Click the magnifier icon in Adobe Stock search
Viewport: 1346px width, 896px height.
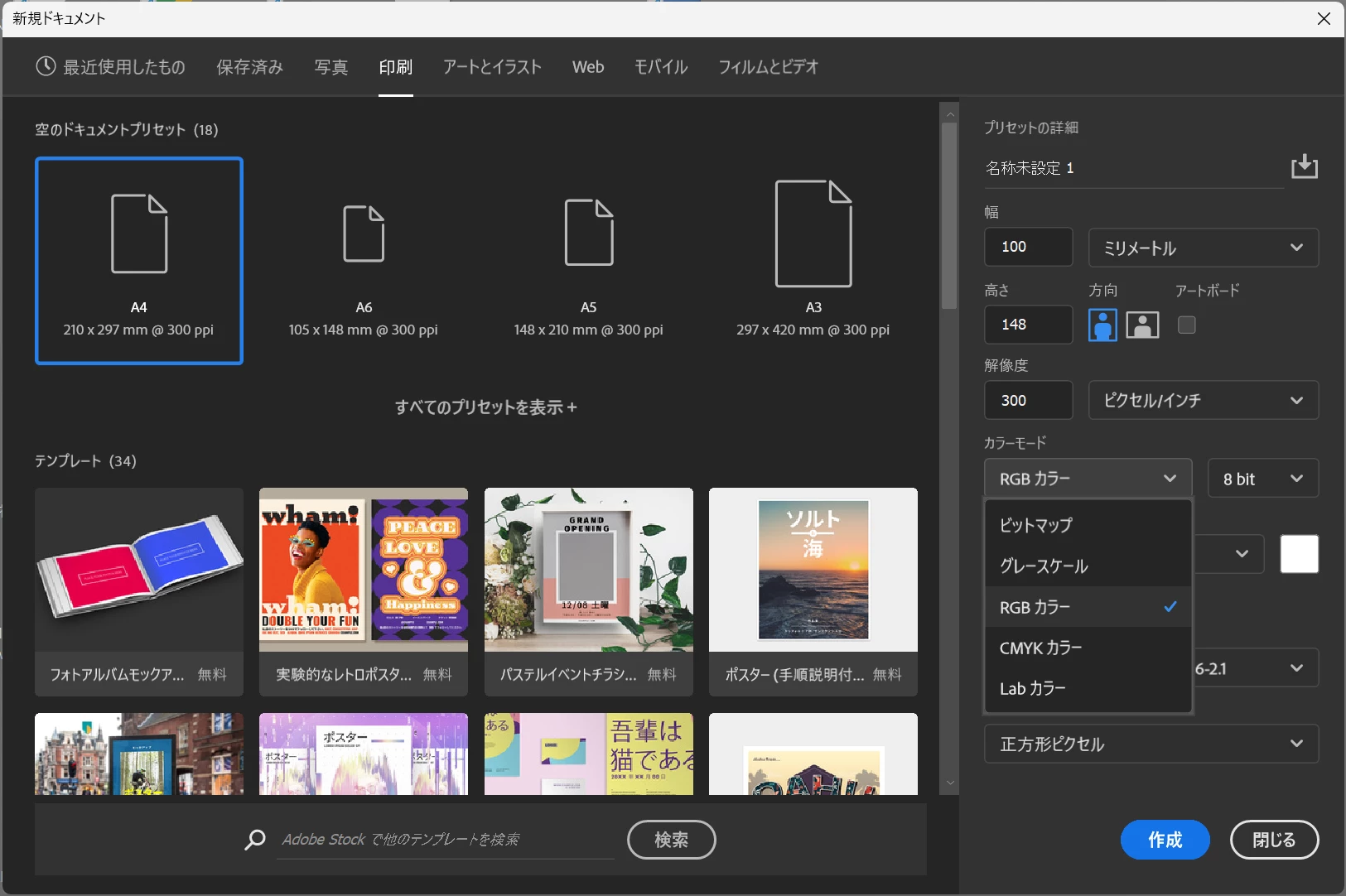[x=255, y=840]
